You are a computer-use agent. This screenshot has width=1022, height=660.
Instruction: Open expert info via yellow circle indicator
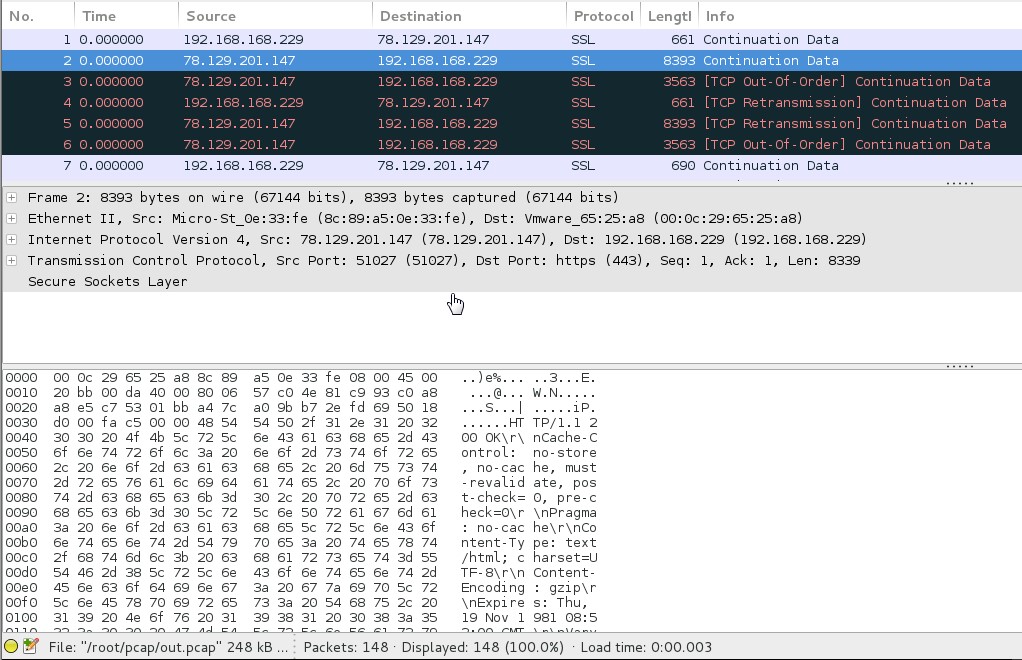pos(11,647)
